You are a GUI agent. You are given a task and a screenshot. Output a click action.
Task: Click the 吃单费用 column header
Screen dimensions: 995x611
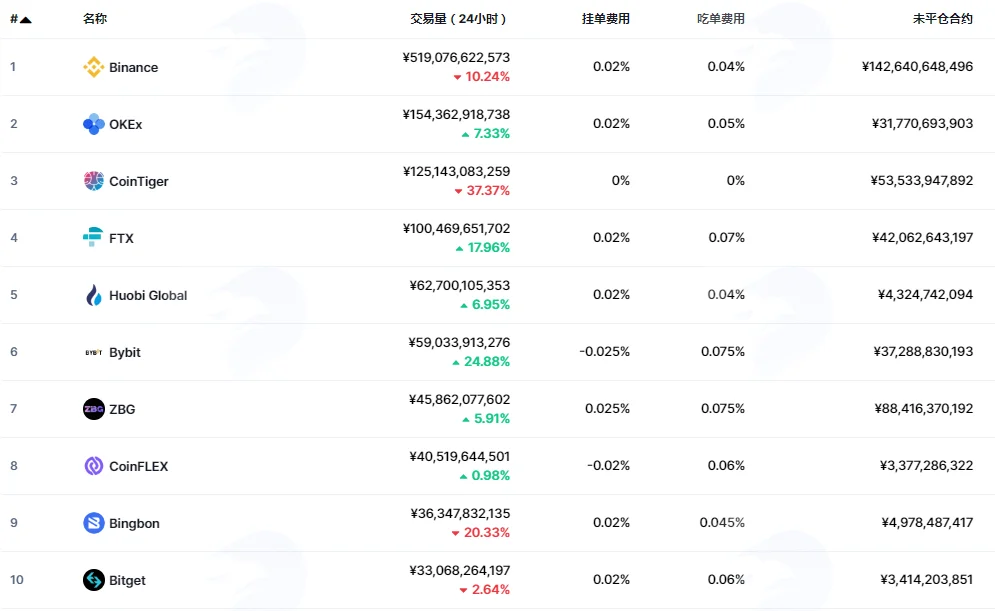[720, 19]
